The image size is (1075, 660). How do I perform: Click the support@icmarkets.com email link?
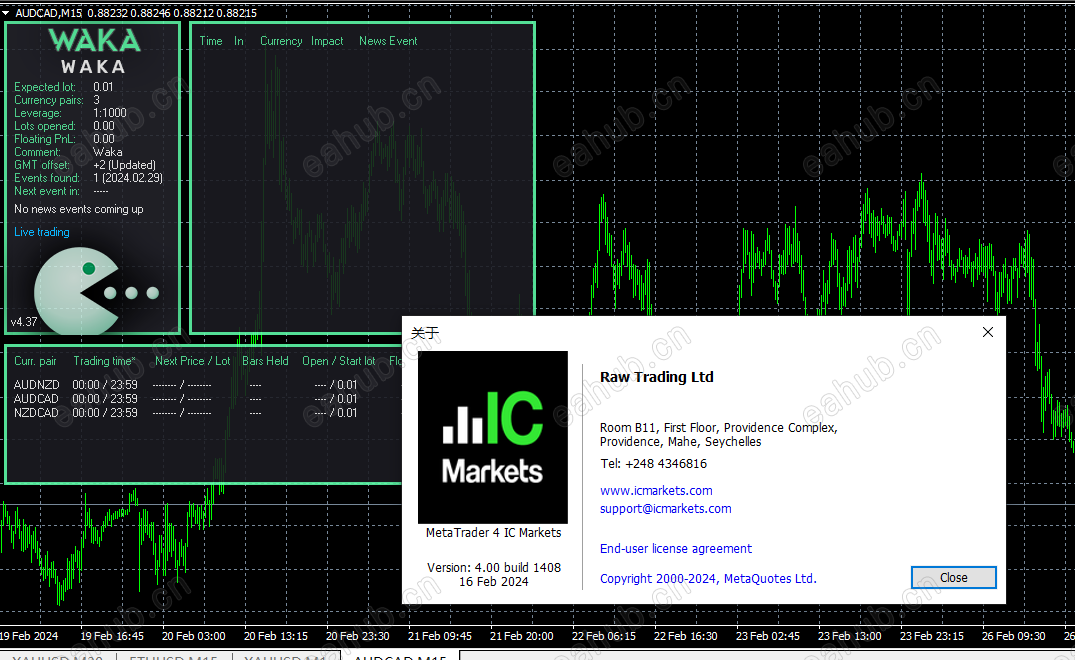(x=666, y=509)
